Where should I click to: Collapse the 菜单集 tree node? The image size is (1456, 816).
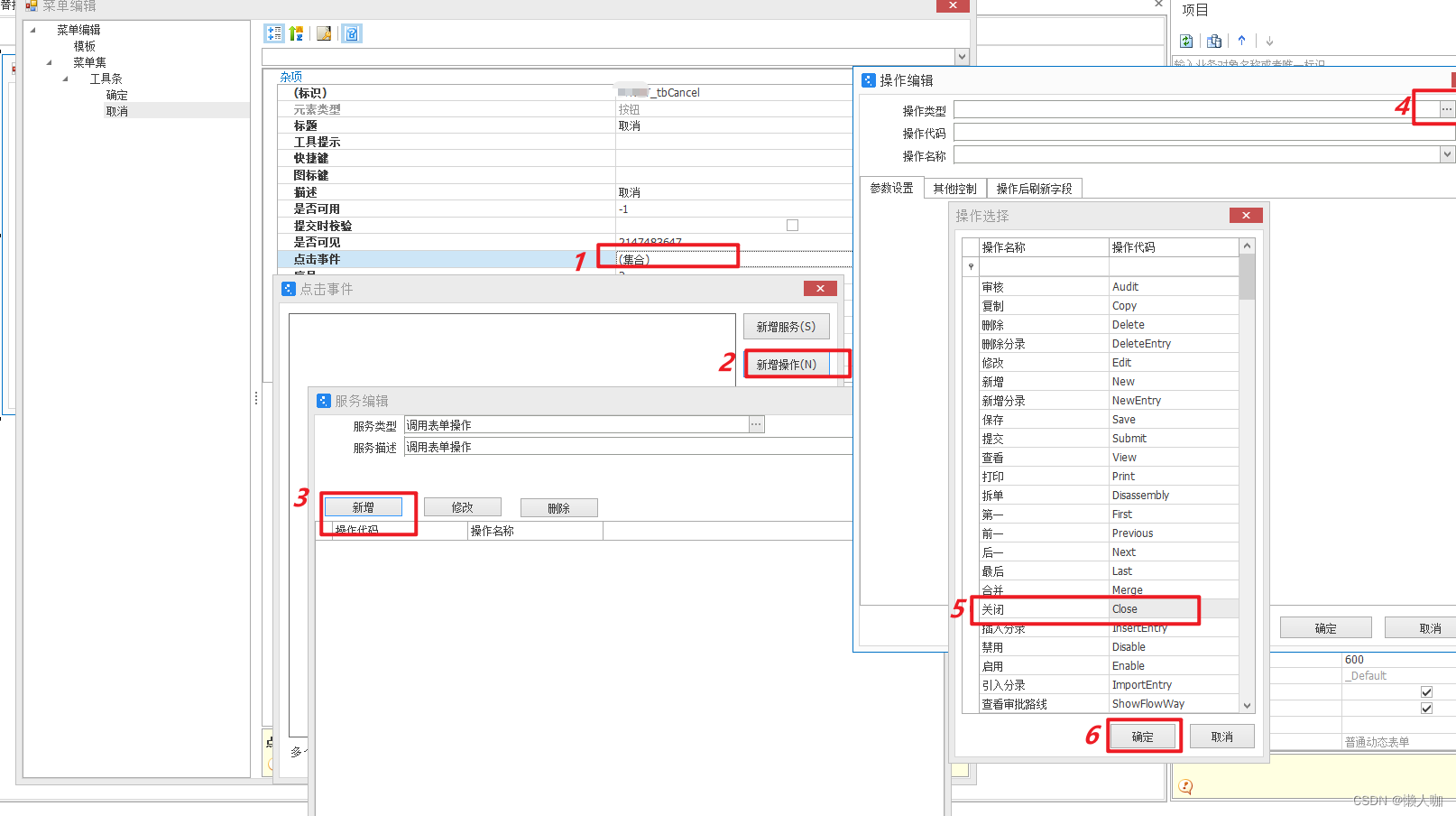(50, 62)
